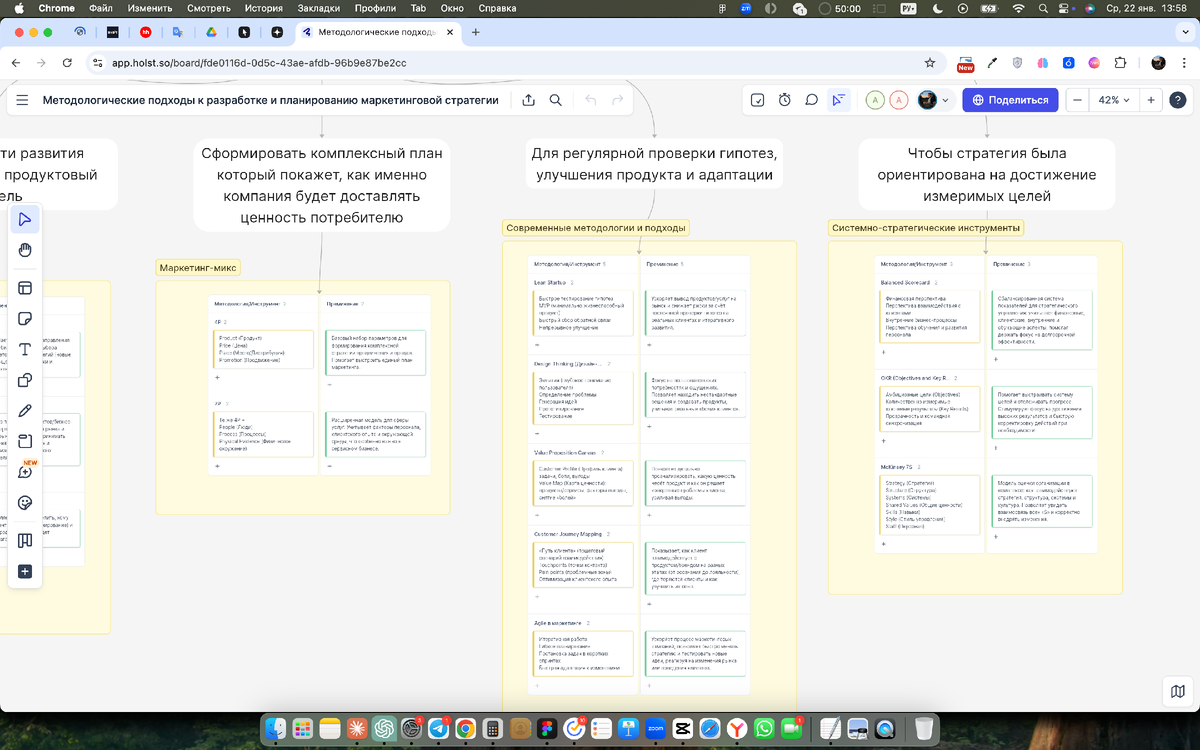Pick the sticky note tool
Viewport: 1200px width, 750px height.
(25, 319)
